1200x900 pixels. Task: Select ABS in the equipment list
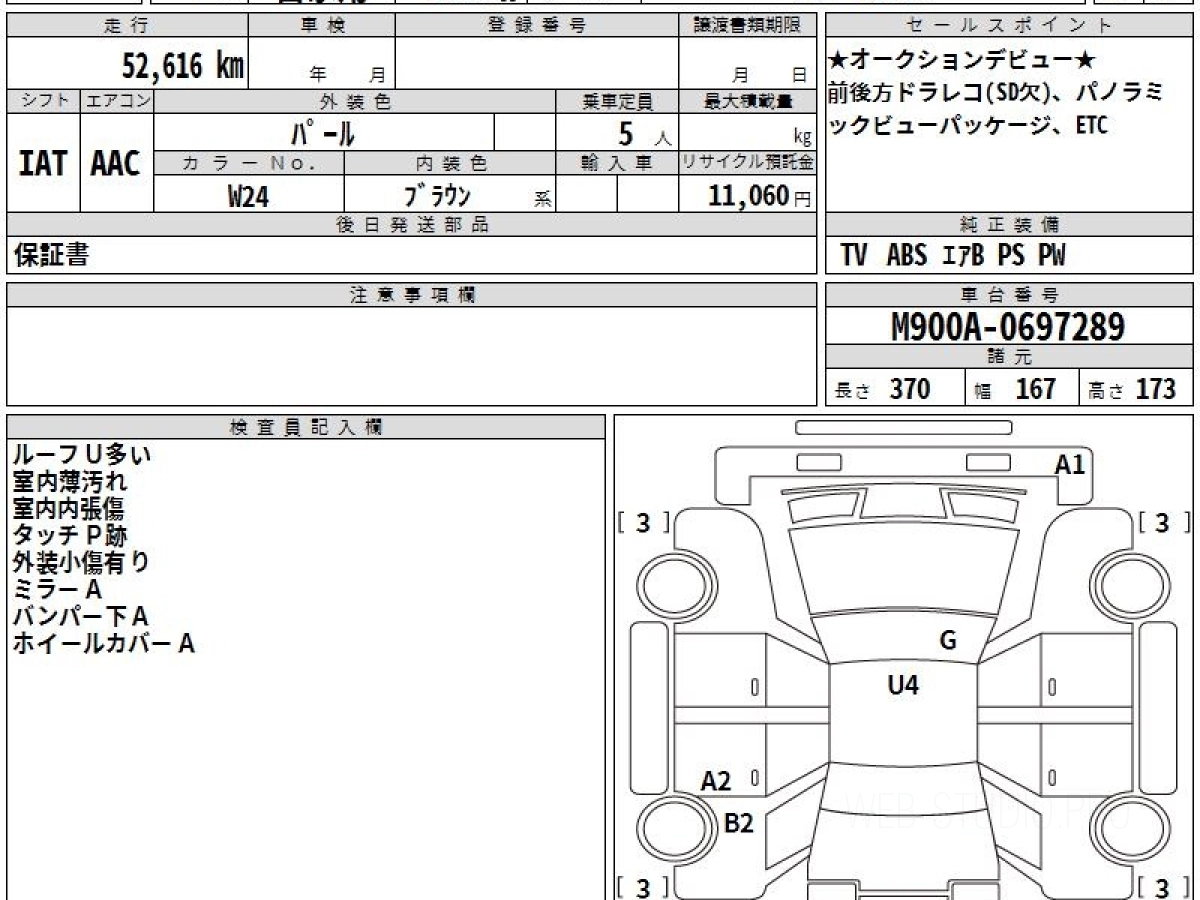[x=907, y=255]
